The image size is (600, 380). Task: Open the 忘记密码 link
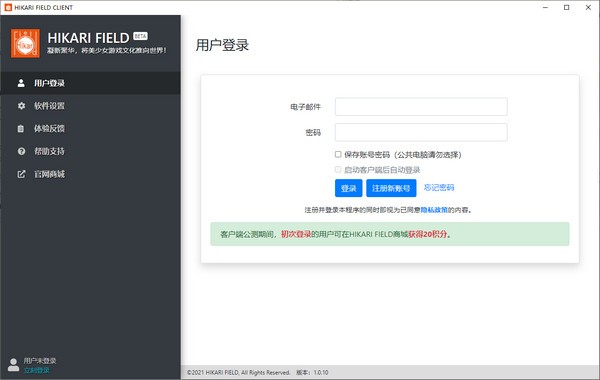pyautogui.click(x=439, y=188)
